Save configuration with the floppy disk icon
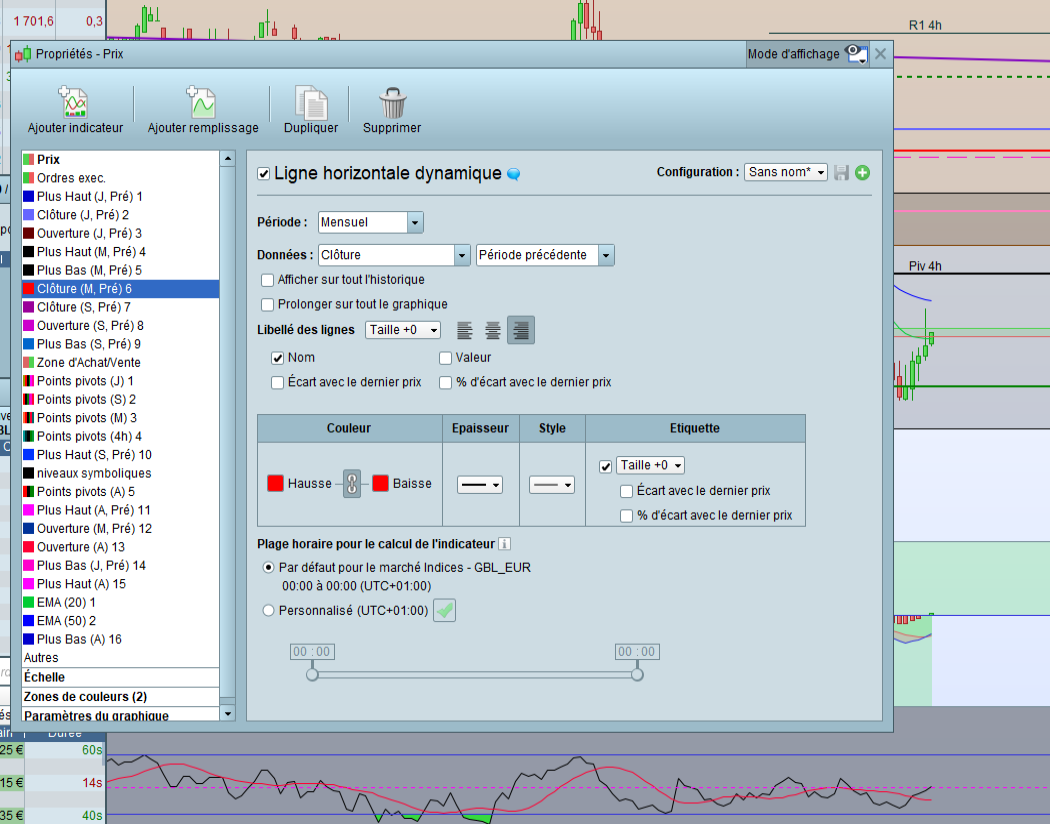The image size is (1050, 824). point(842,173)
